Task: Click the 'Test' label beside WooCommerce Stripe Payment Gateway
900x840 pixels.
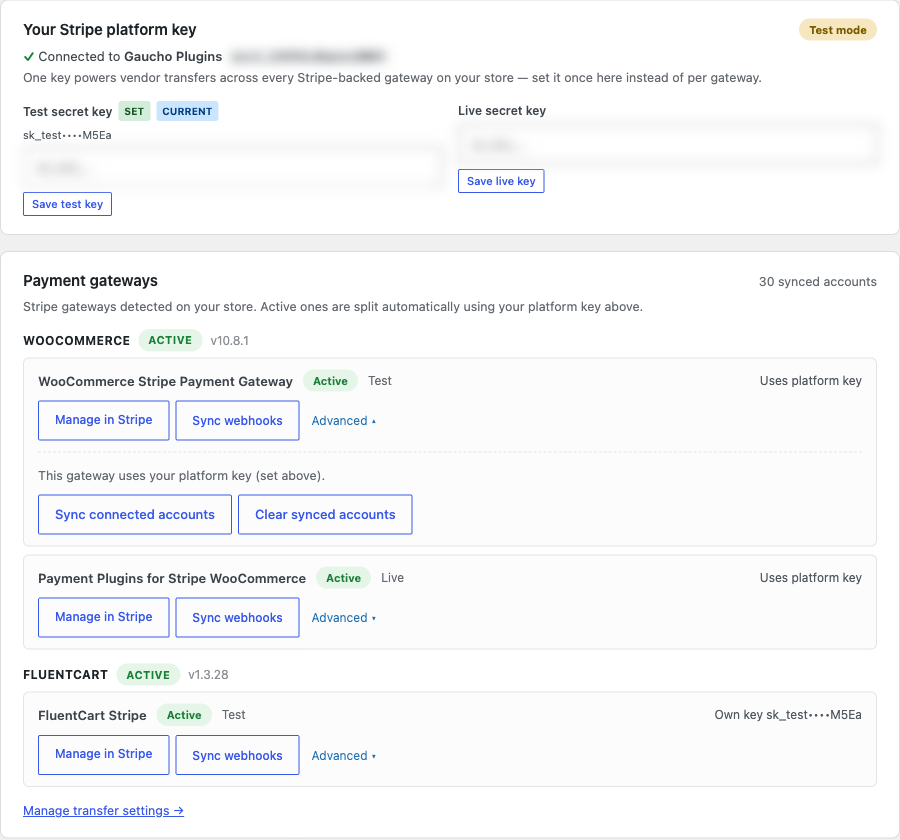Action: tap(380, 381)
